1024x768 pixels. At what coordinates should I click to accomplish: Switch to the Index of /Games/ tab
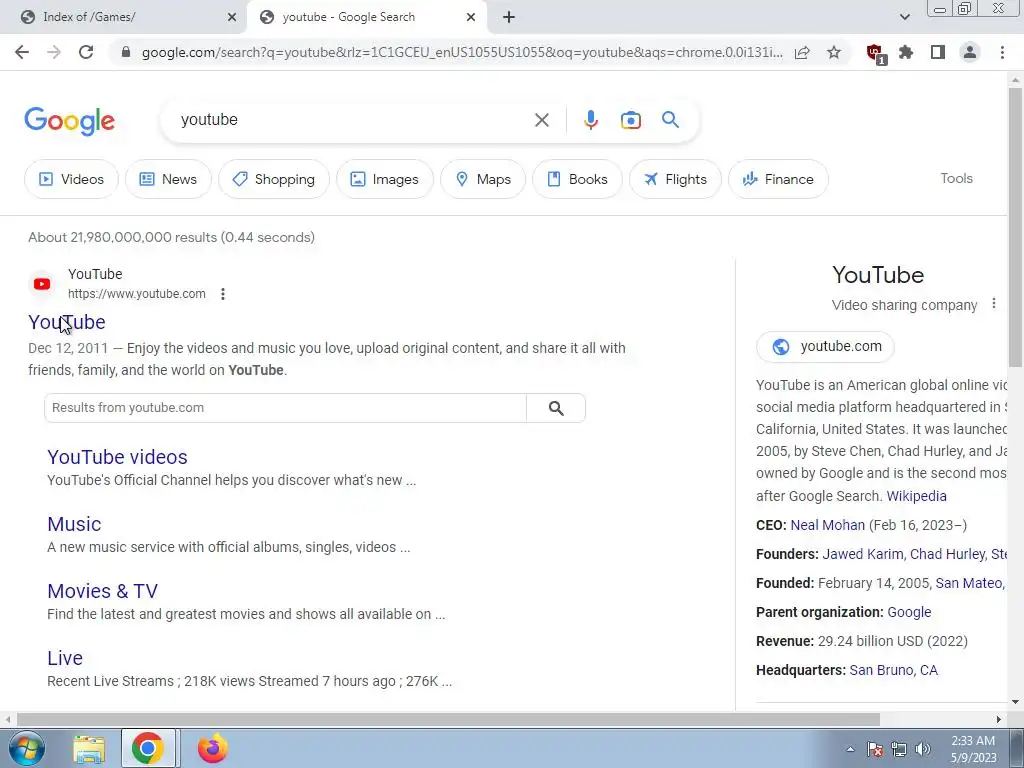click(123, 18)
